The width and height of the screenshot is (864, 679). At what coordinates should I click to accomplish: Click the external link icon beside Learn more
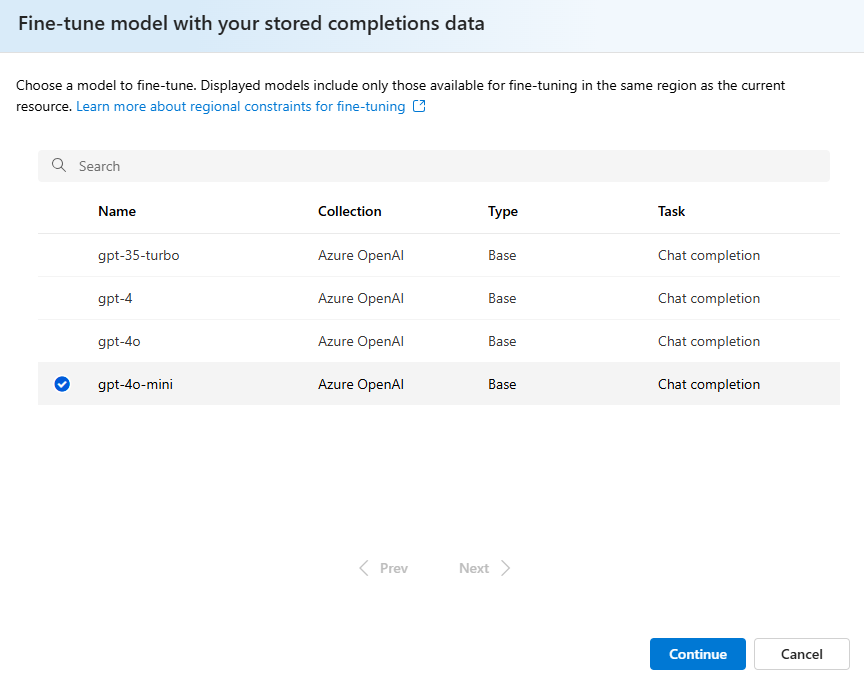point(419,106)
